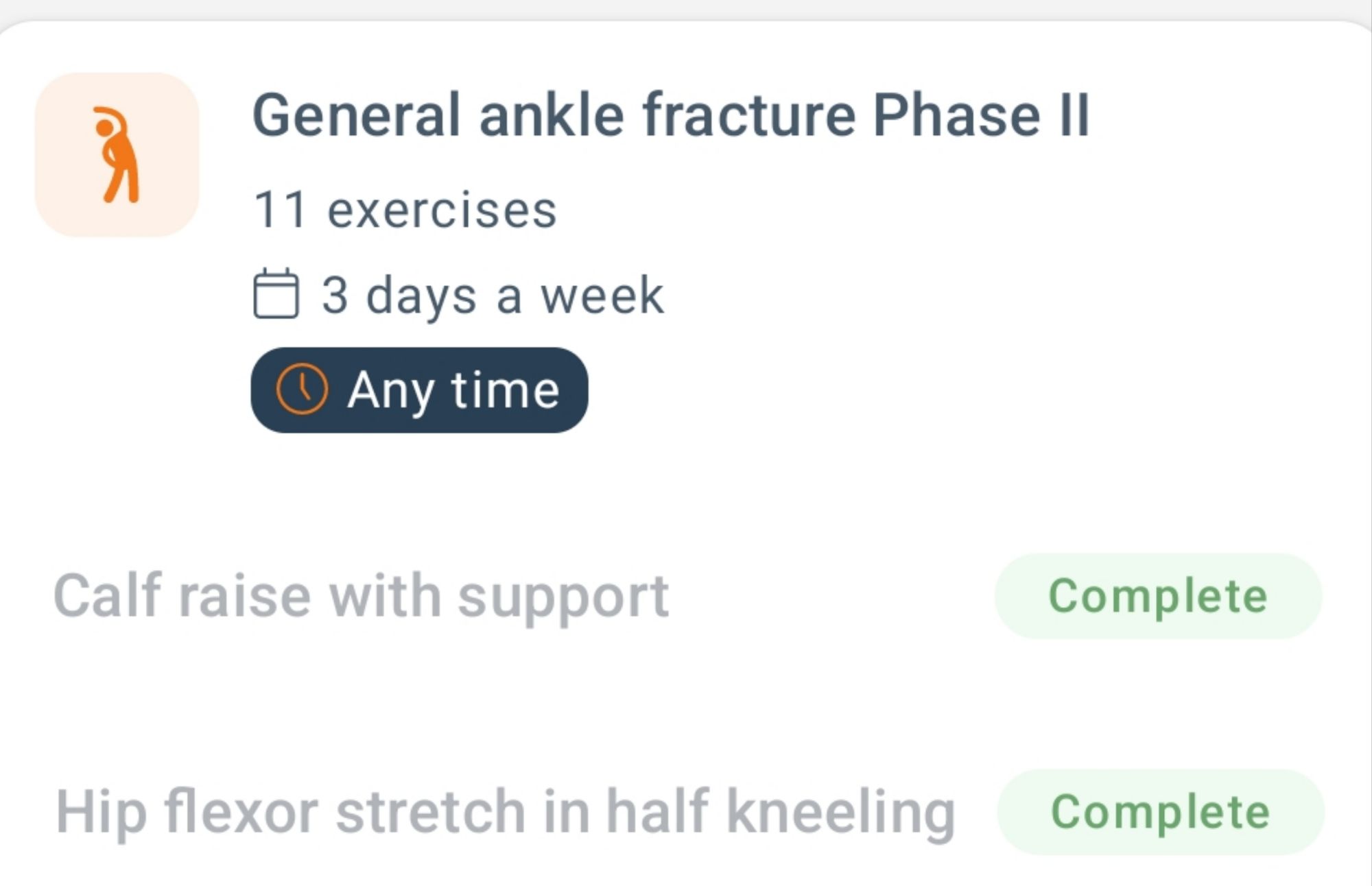Click the 3 days a week schedule text
The image size is (1372, 886).
click(493, 296)
